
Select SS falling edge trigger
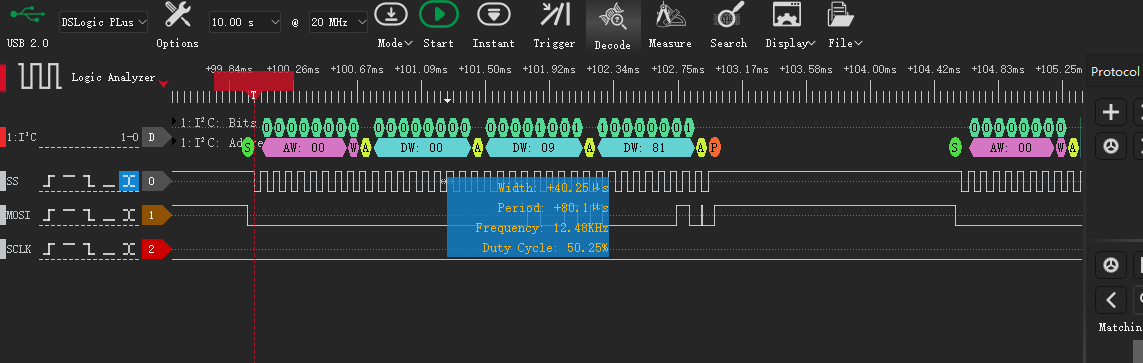click(88, 181)
